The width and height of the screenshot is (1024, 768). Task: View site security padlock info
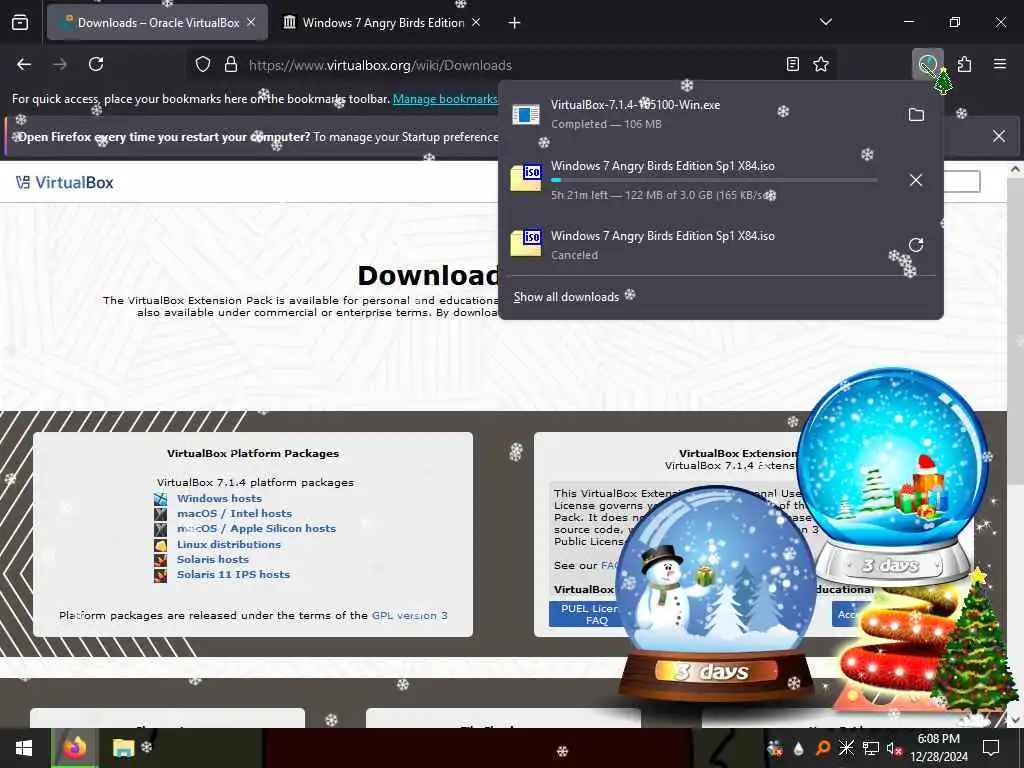tap(231, 65)
